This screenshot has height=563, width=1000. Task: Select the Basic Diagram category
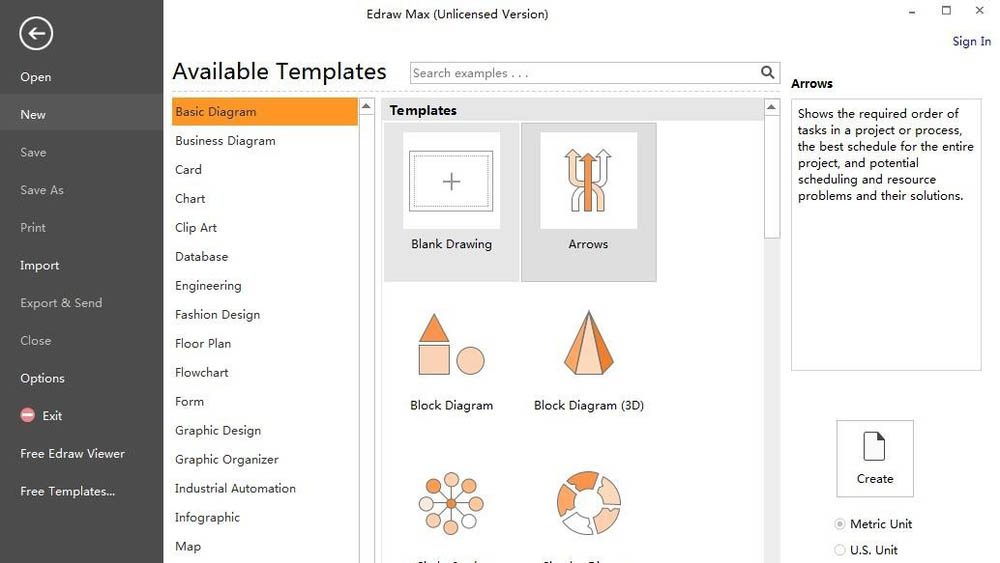click(x=265, y=112)
